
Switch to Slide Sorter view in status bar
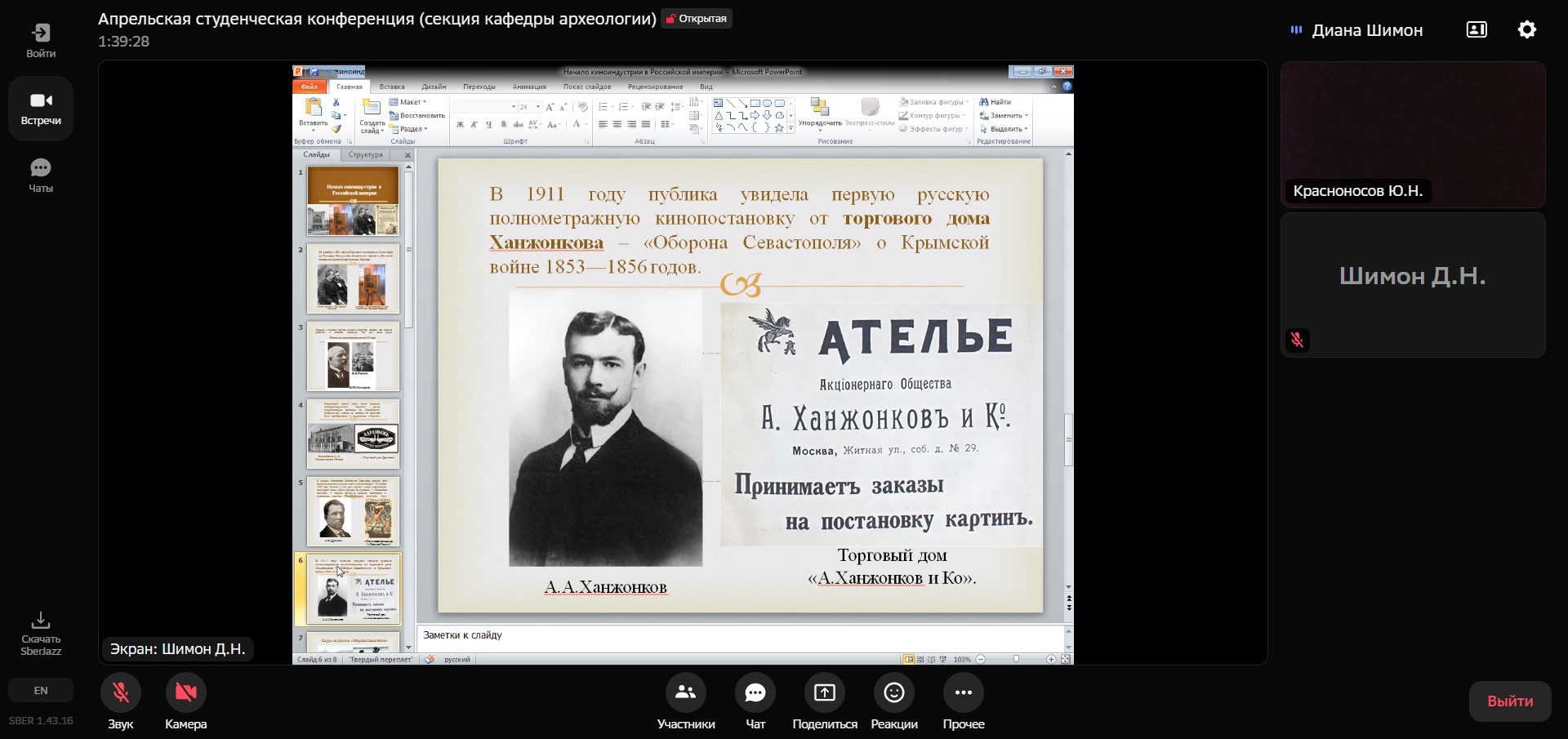point(920,659)
